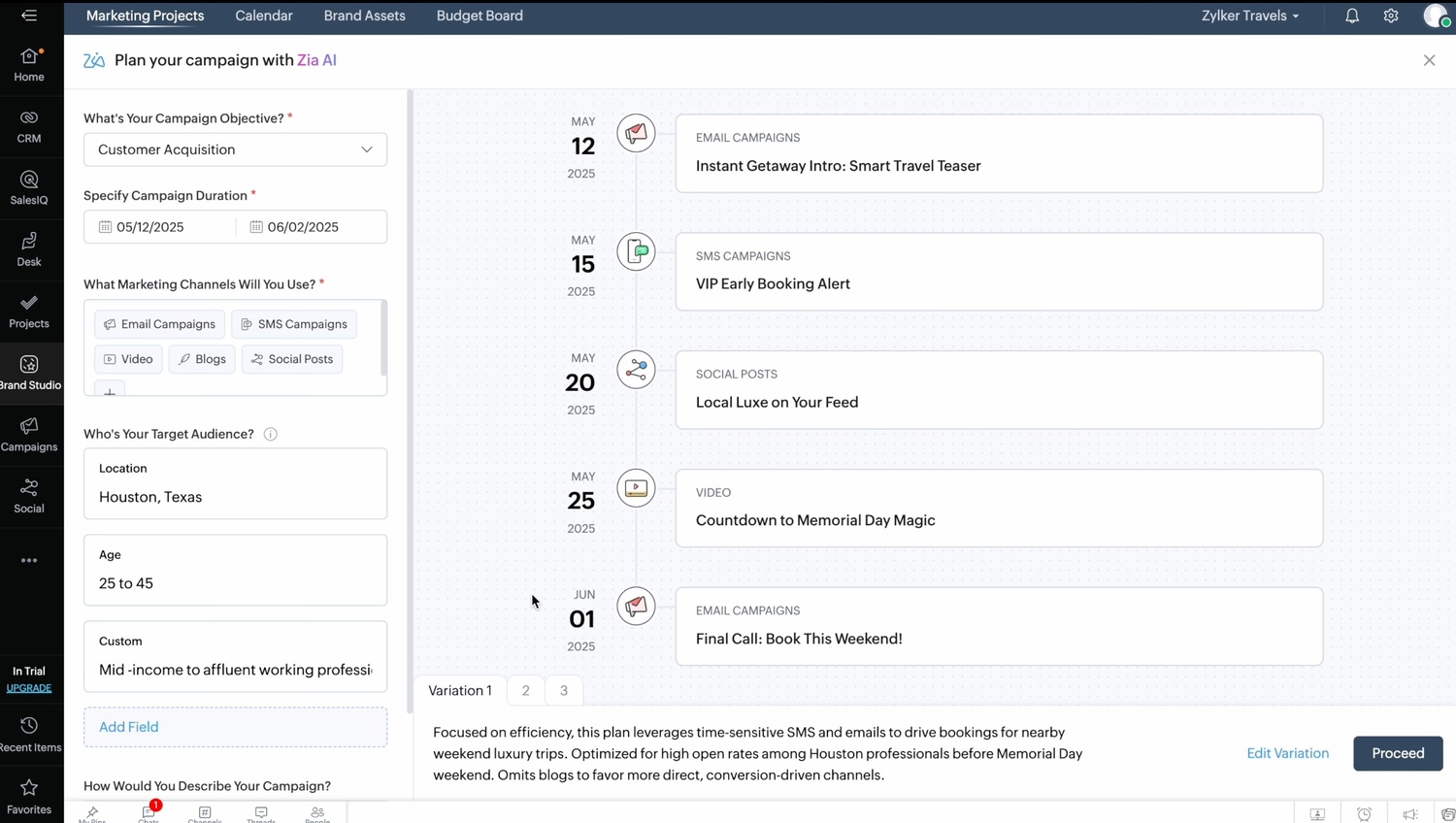Switch to the Calendar tab
Image resolution: width=1456 pixels, height=823 pixels.
click(263, 16)
